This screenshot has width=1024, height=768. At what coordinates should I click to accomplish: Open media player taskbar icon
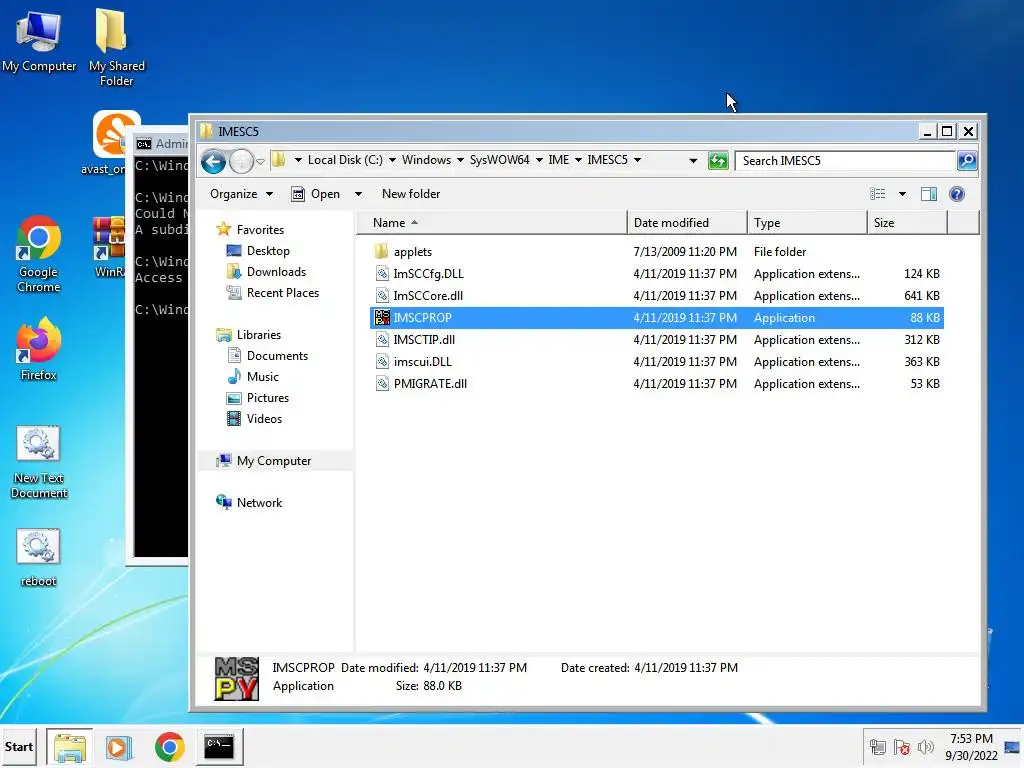click(x=119, y=746)
